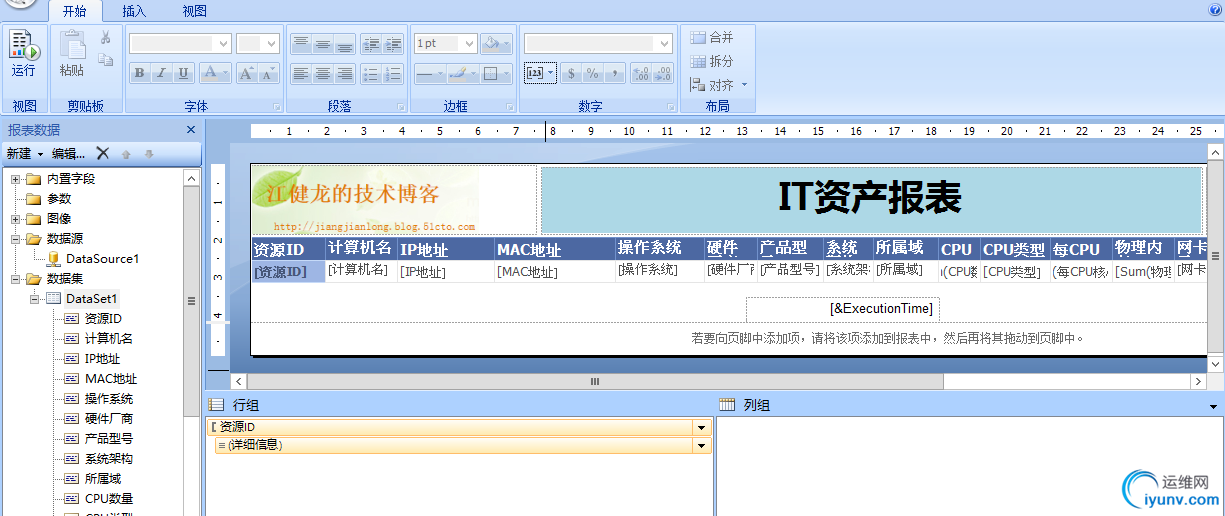Click the increase decimal places icon
Screen dimensions: 1225x516
(641, 73)
